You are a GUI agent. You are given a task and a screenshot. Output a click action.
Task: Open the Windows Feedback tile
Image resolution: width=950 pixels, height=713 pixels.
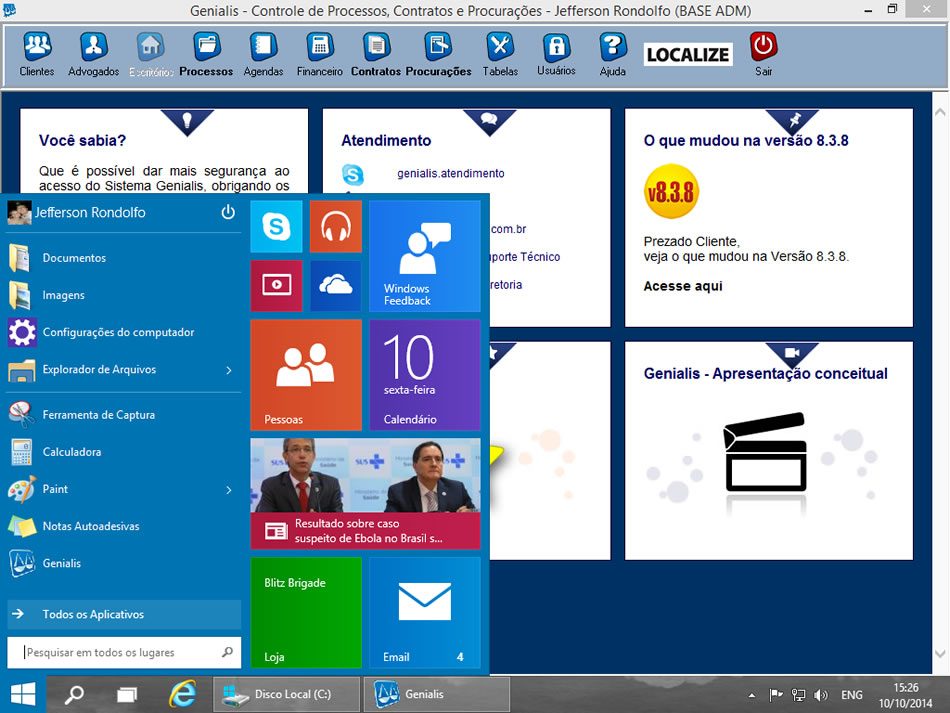click(x=425, y=256)
